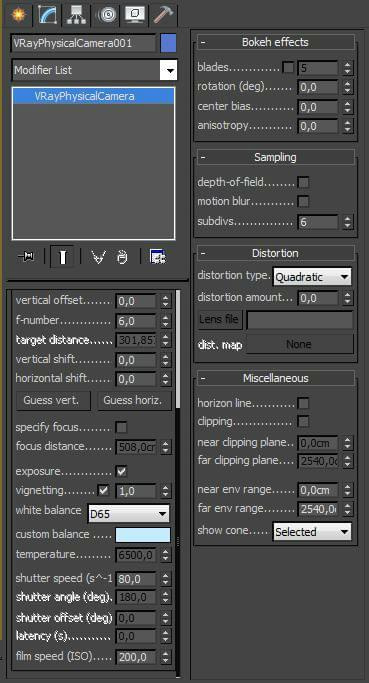Open the distortion type Quadratic dropdown

pos(312,277)
